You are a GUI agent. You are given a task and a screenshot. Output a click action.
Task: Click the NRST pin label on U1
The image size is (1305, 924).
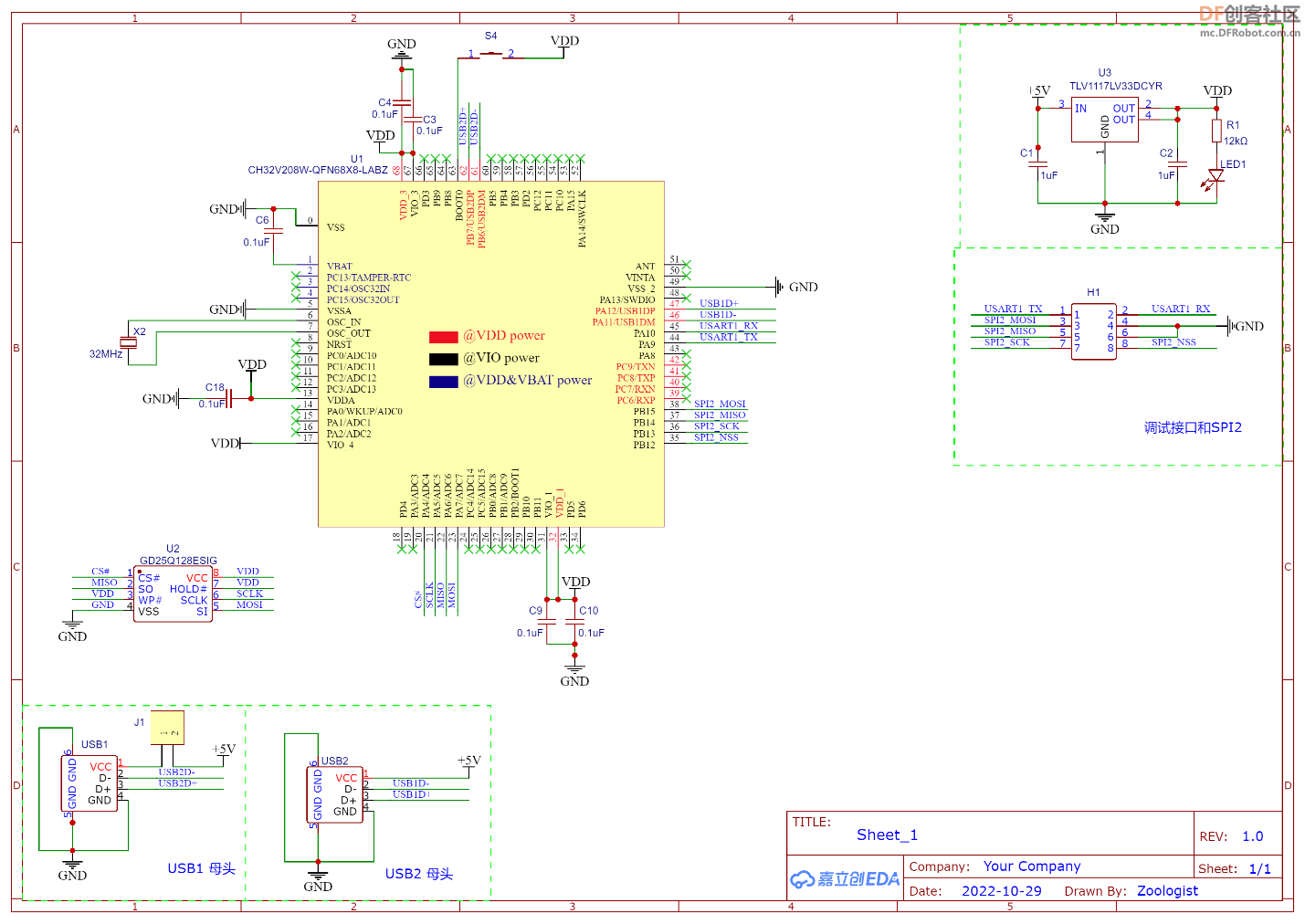[x=340, y=344]
